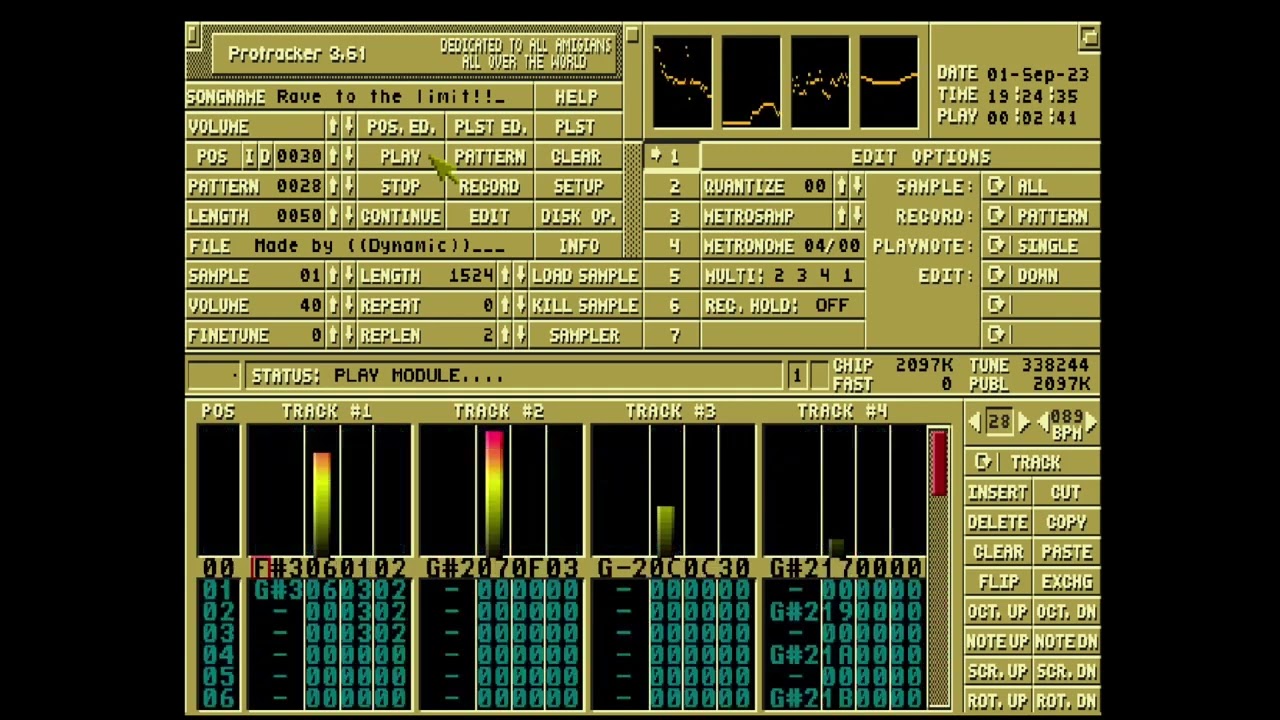Decrease BPM 089 with left arrow
The height and width of the screenshot is (720, 1280).
tap(1044, 423)
